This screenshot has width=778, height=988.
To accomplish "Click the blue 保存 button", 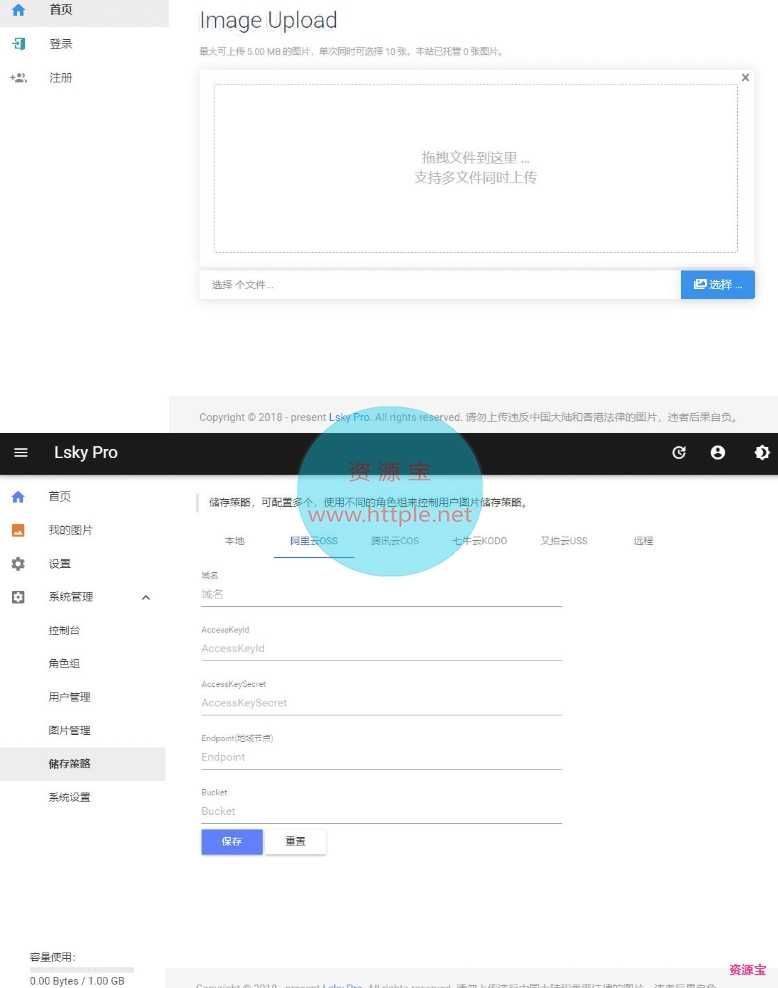I will pos(232,842).
